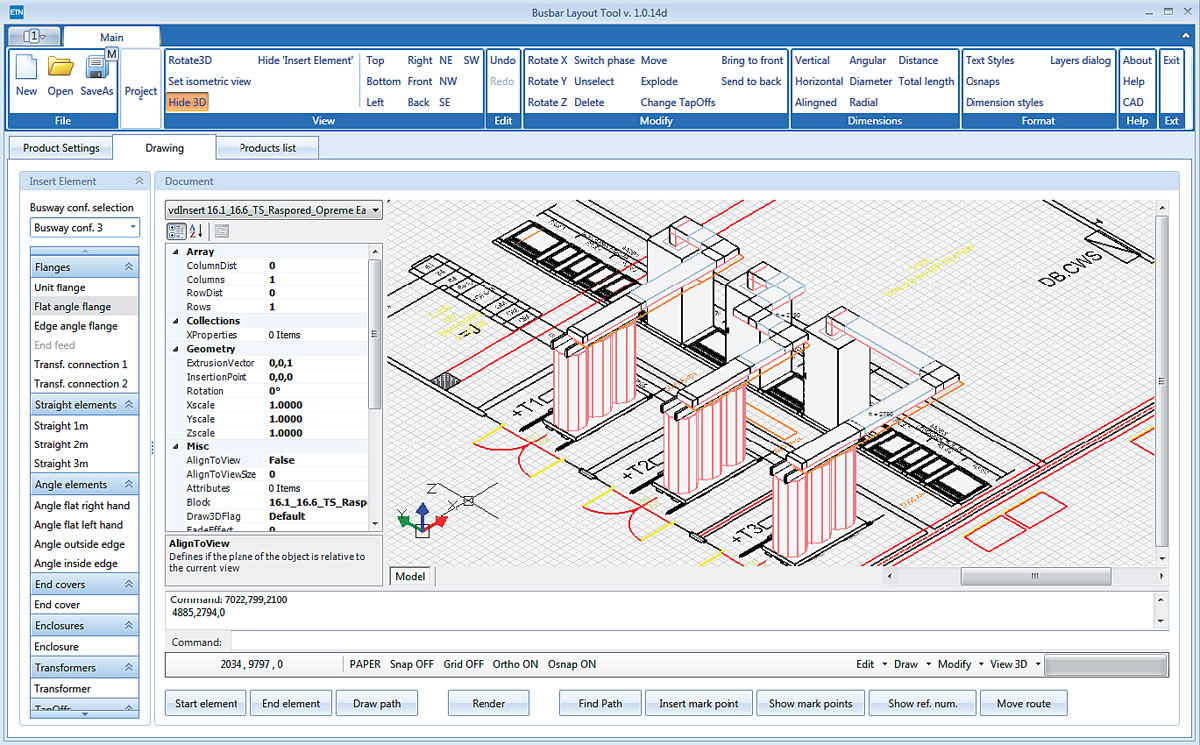1200x745 pixels.
Task: Click the vertical scrollbar of drawing view
Action: click(1160, 383)
